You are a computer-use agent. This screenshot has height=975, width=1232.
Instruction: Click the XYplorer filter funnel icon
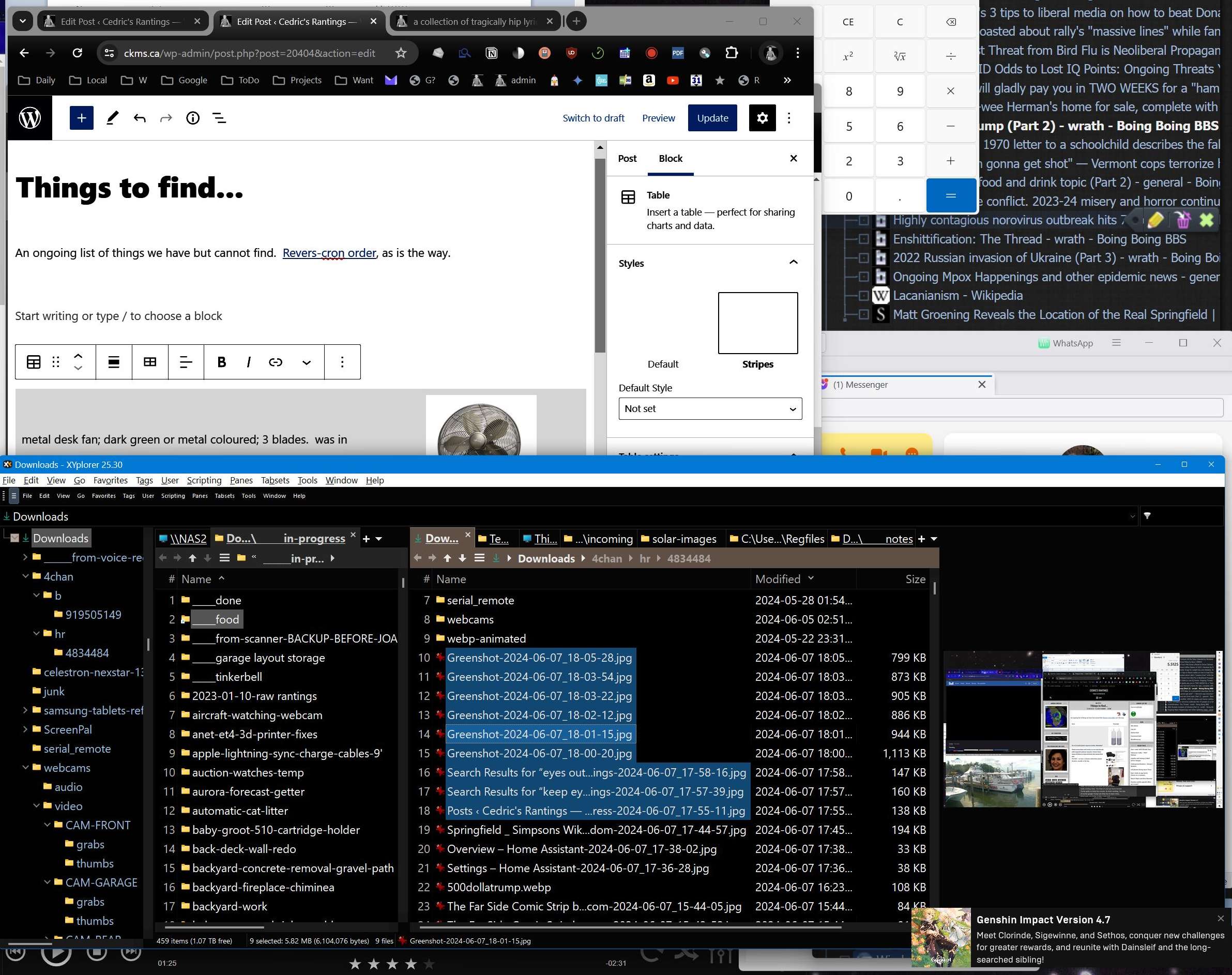[x=1147, y=516]
